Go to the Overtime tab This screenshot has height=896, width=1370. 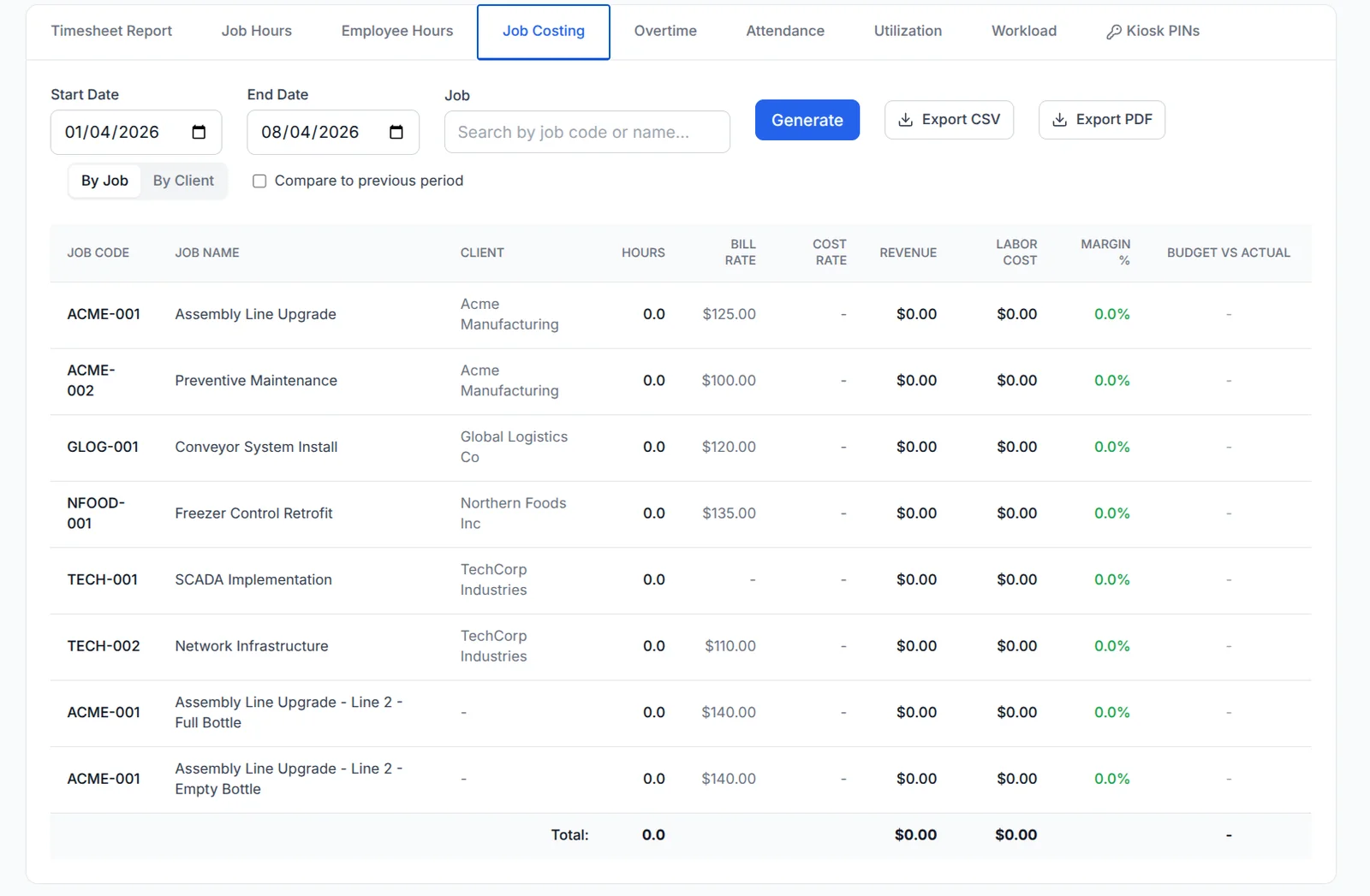[665, 31]
